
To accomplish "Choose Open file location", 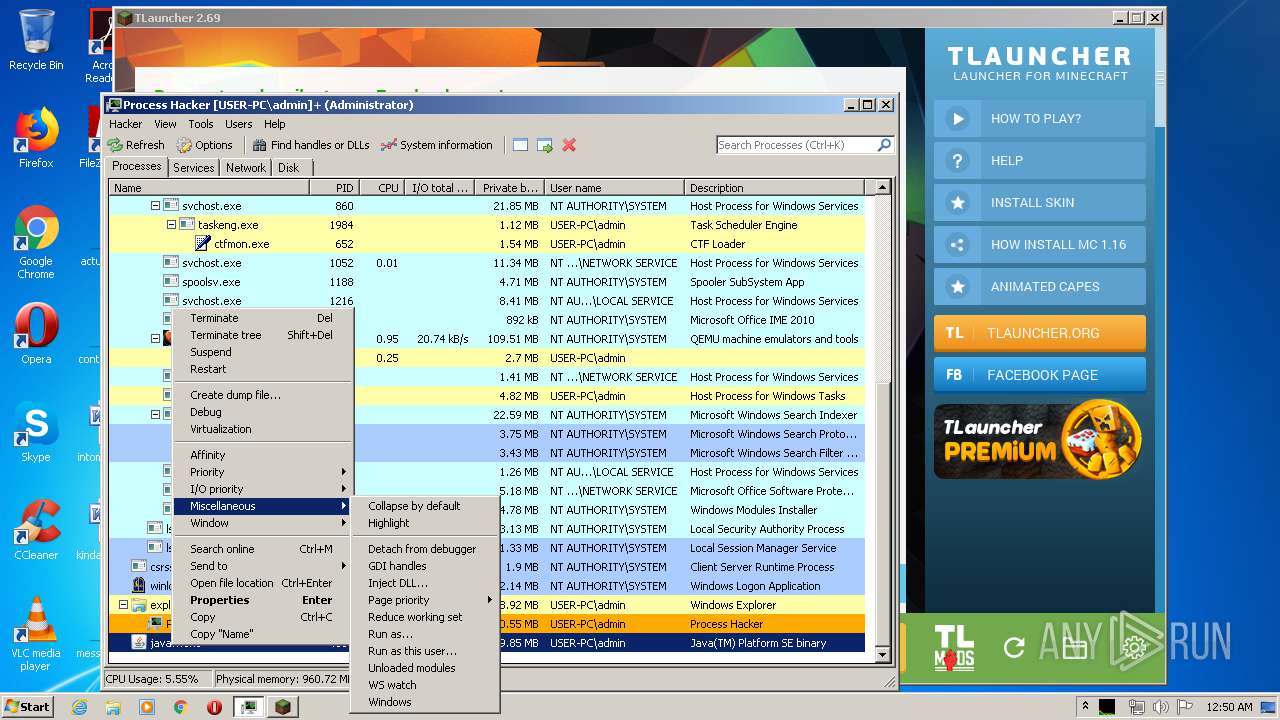I will click(x=262, y=583).
